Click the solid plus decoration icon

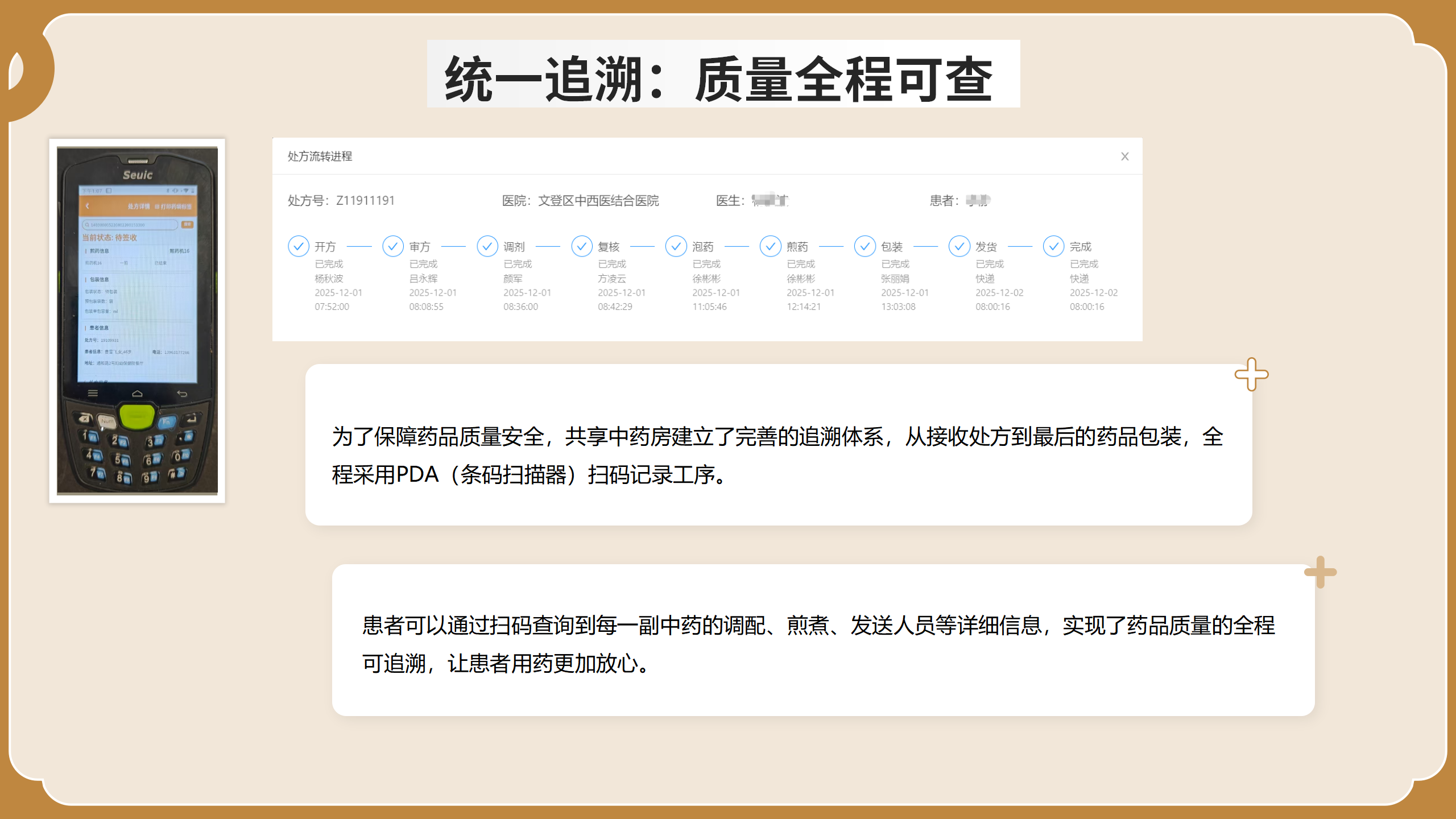point(1320,572)
